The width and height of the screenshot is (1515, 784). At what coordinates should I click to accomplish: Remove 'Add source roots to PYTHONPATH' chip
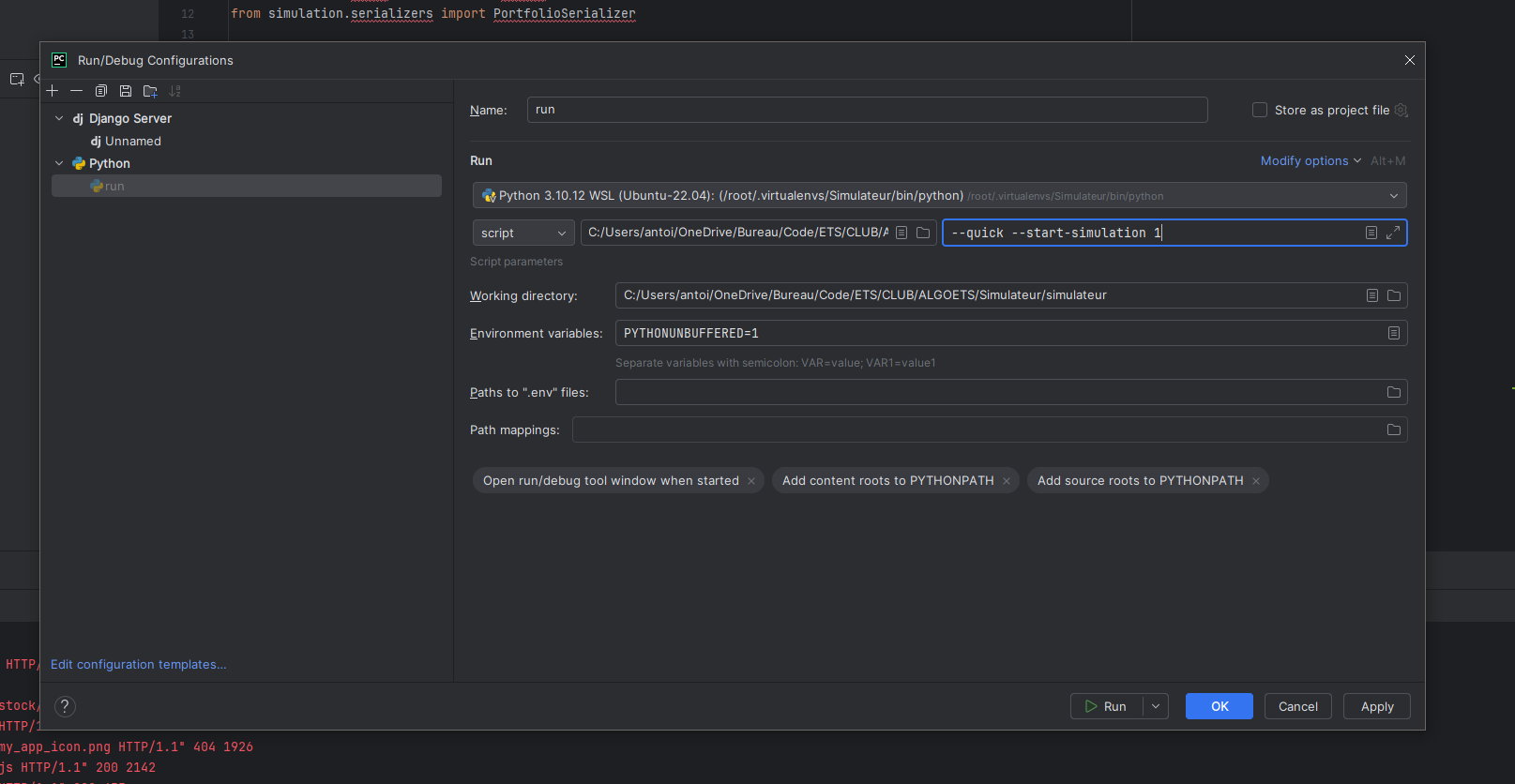(1256, 481)
